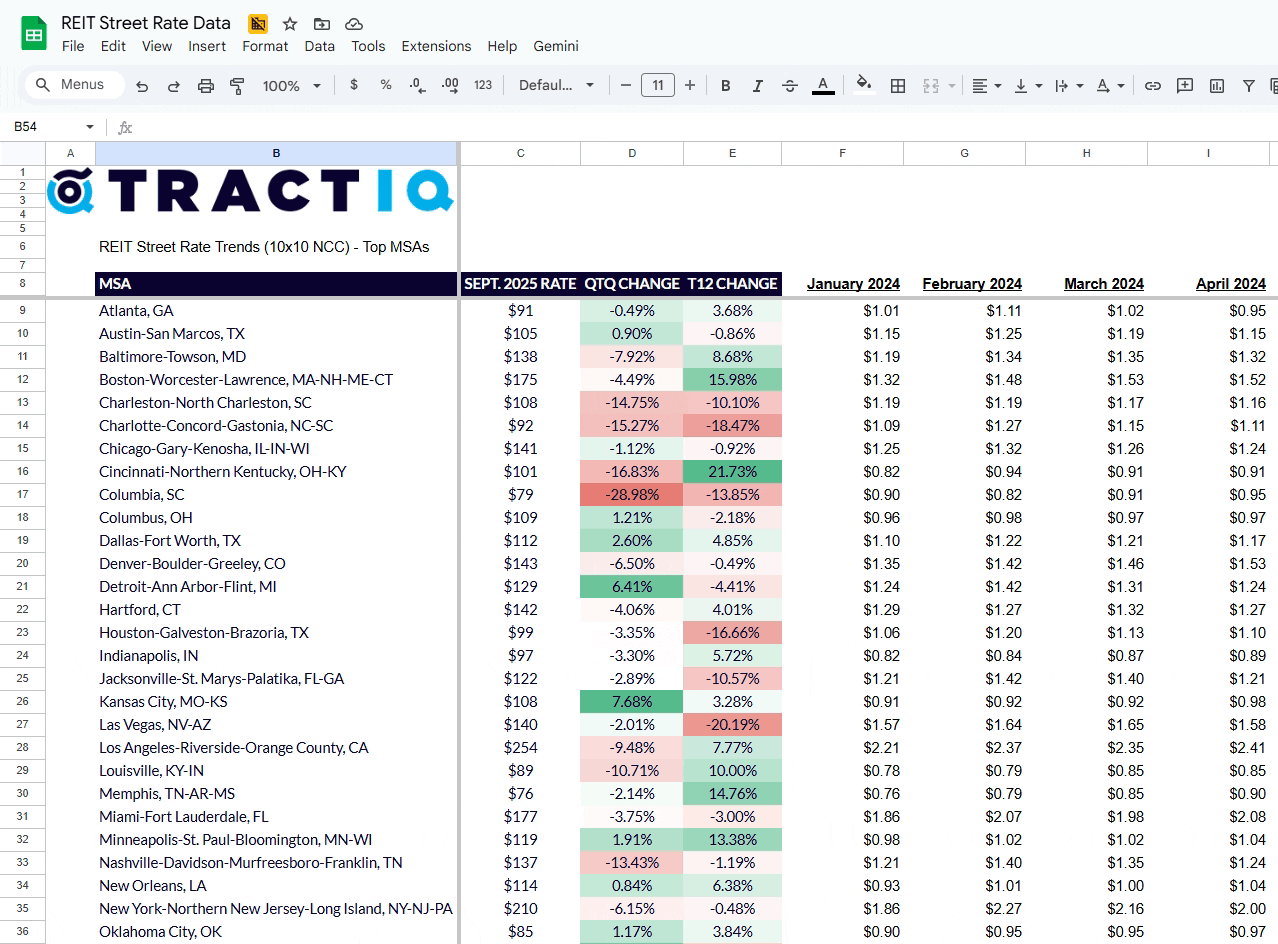Open the Default font family dropdown
Screen dimensions: 1278x944
point(556,86)
